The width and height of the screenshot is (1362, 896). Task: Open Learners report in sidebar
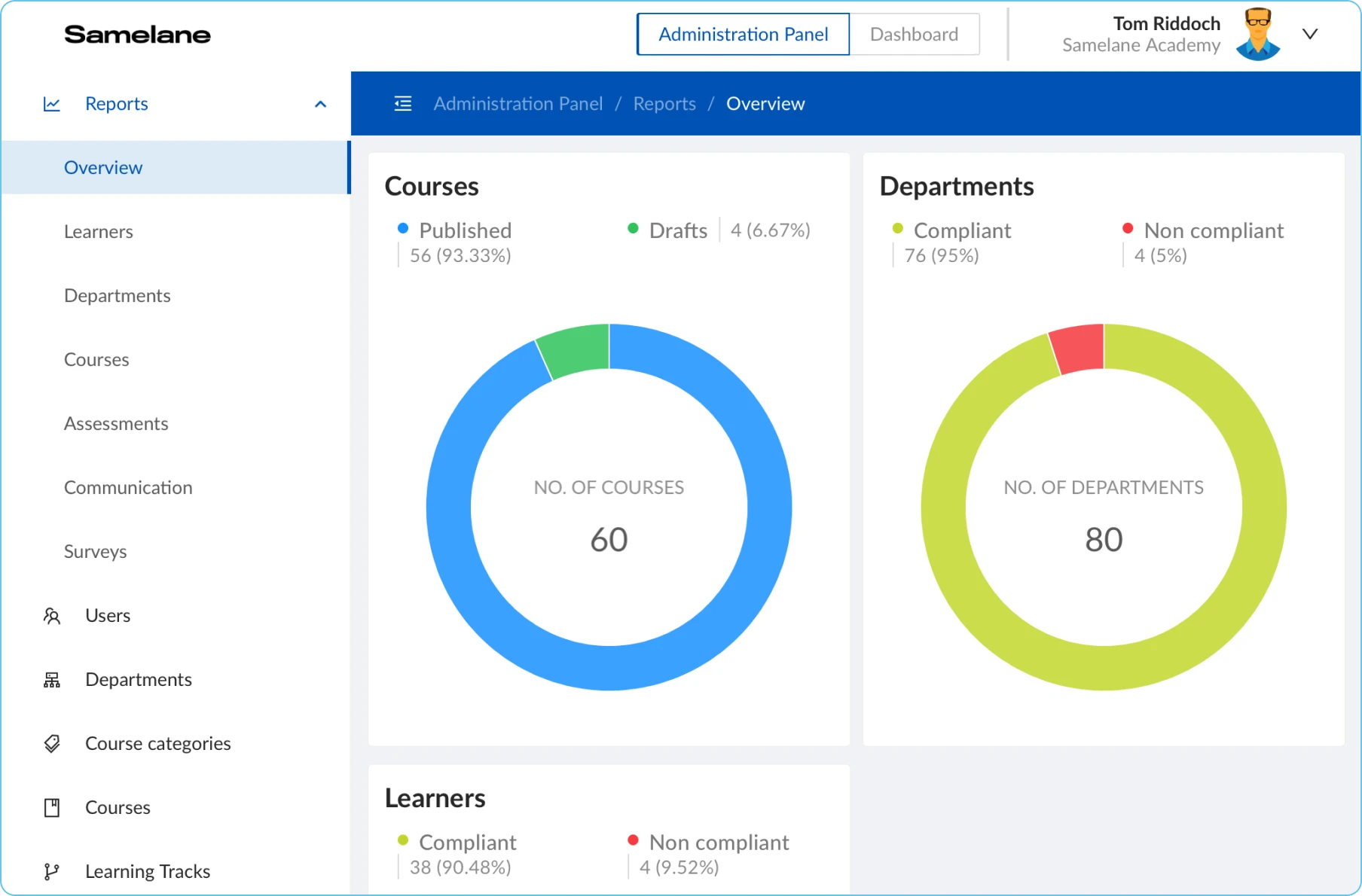coord(99,232)
